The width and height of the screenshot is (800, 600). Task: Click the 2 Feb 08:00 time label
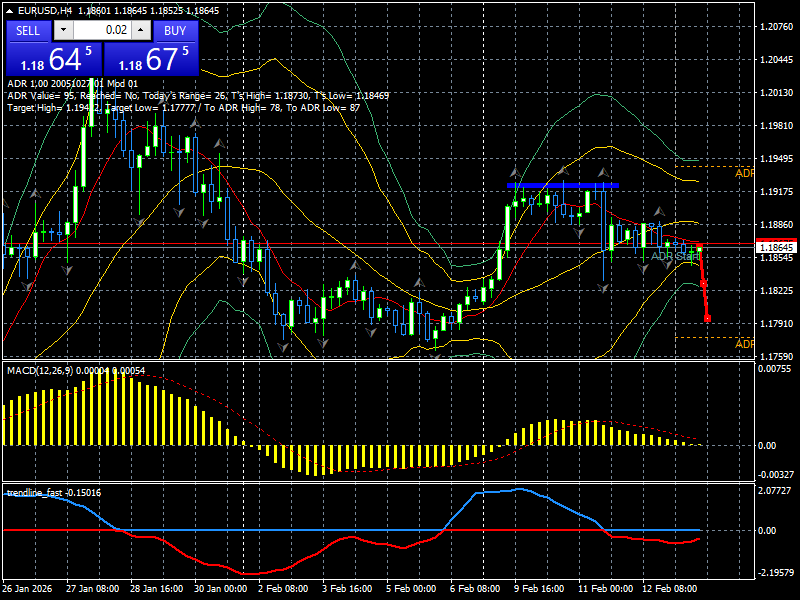283,589
